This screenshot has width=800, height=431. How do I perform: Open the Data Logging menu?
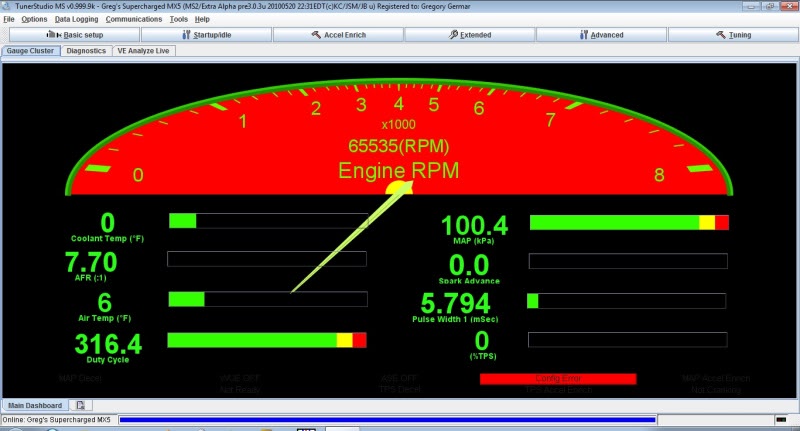point(77,19)
